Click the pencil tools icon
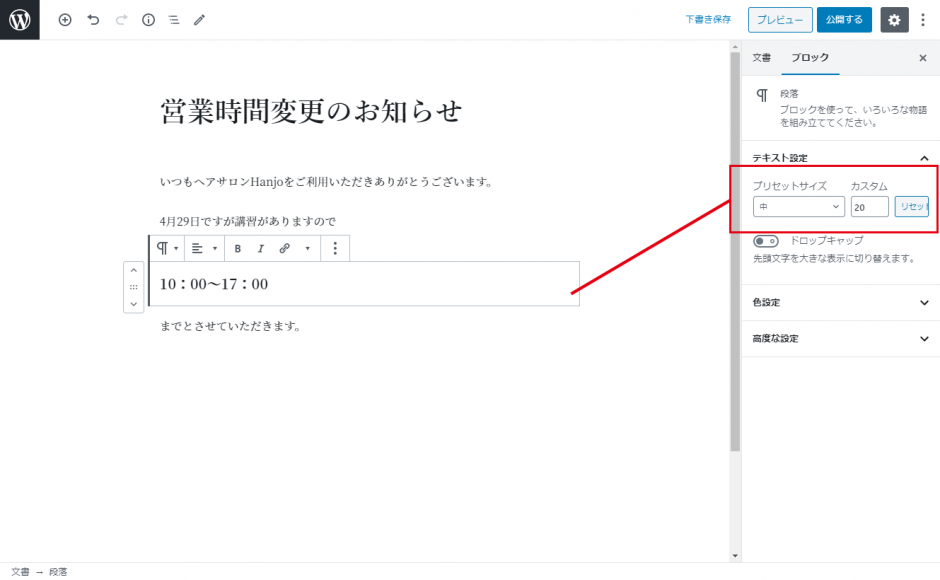 (x=199, y=20)
